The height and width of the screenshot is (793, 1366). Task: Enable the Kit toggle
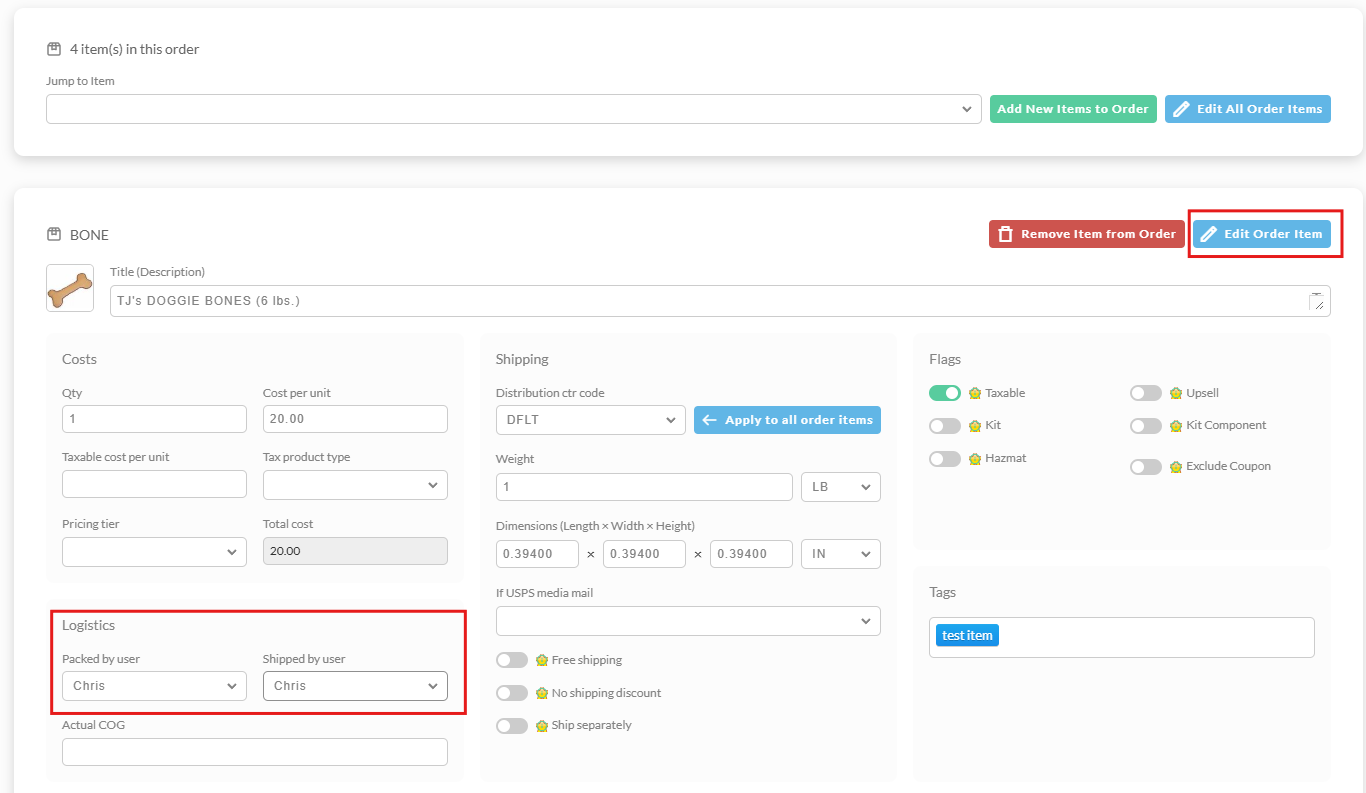[x=945, y=426]
